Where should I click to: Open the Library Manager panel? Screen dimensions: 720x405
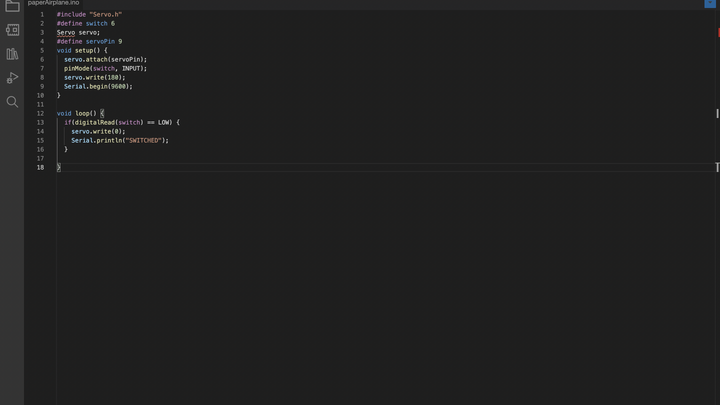[12, 54]
